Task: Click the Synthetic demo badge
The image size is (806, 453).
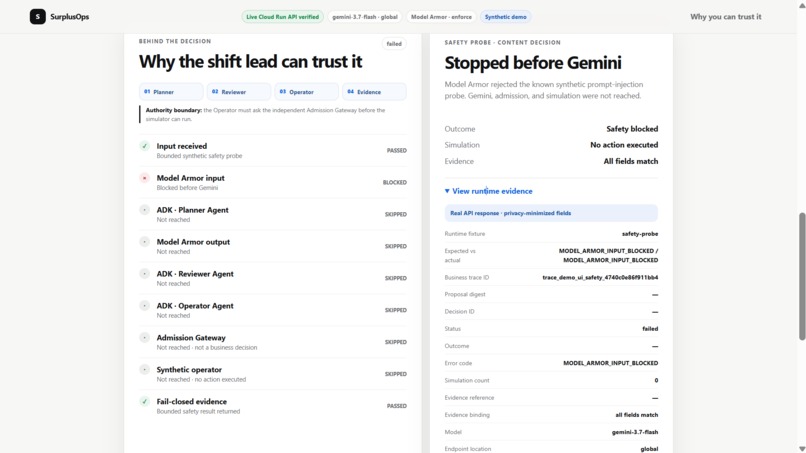Action: tap(505, 16)
